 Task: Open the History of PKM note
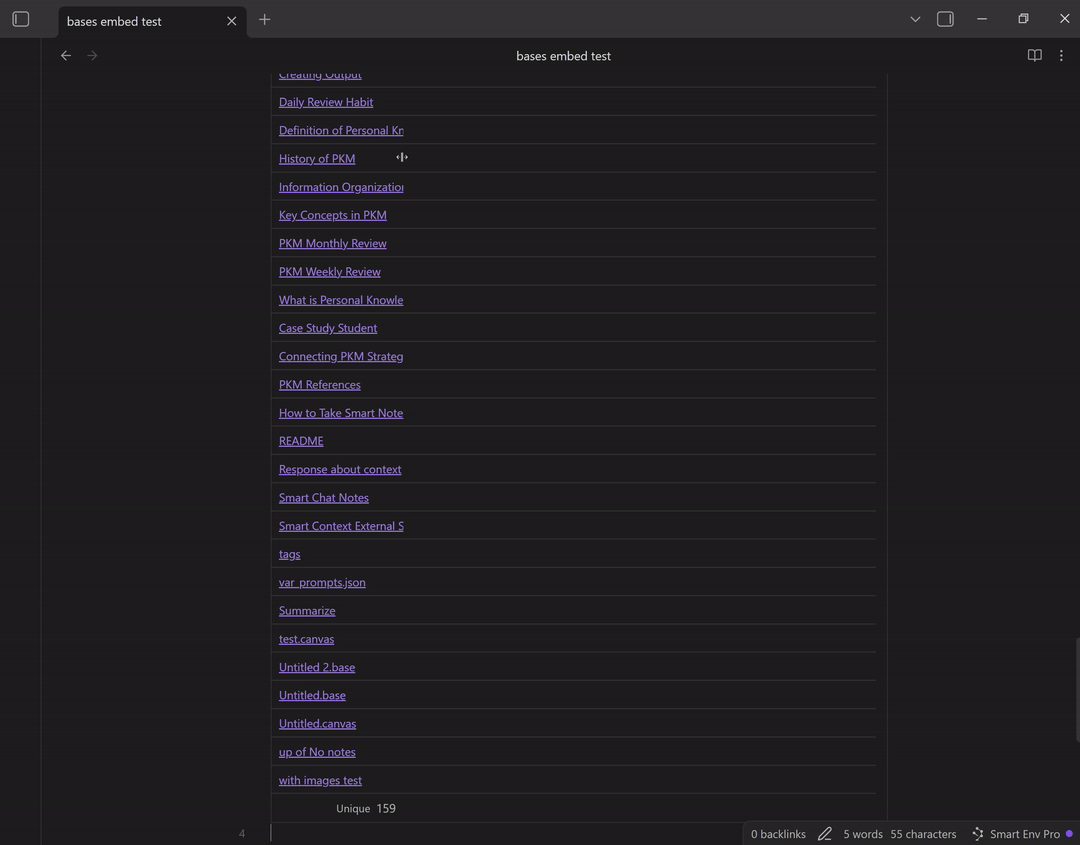pyautogui.click(x=317, y=159)
